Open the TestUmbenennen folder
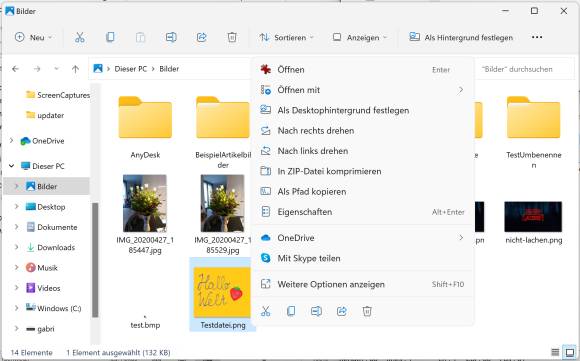Image resolution: width=580 pixels, height=361 pixels. point(533,131)
